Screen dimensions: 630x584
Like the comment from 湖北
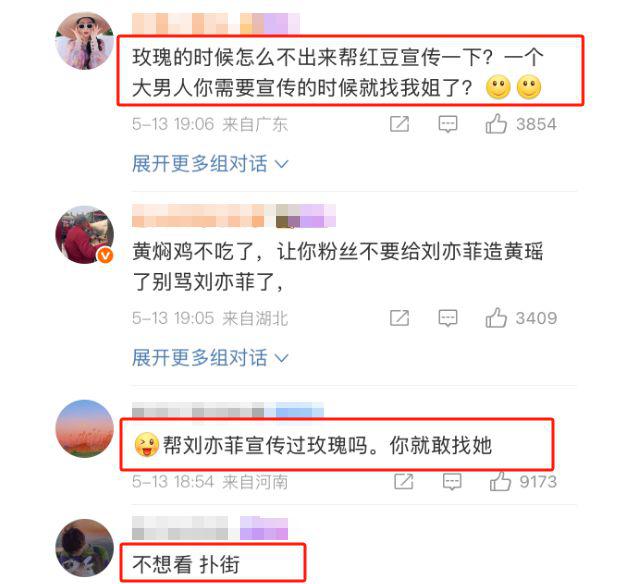[x=496, y=318]
